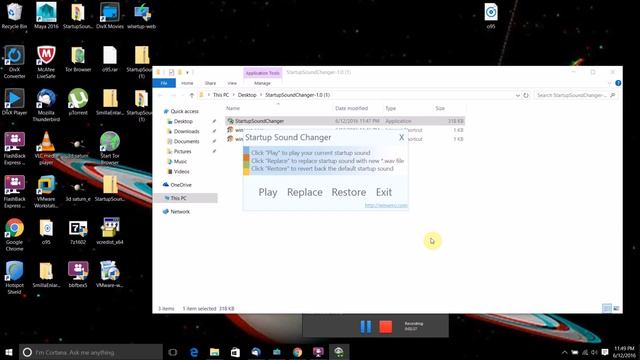Click Restore in Startup Sound Changer
Screen dimensions: 640x360
pyautogui.click(x=349, y=192)
